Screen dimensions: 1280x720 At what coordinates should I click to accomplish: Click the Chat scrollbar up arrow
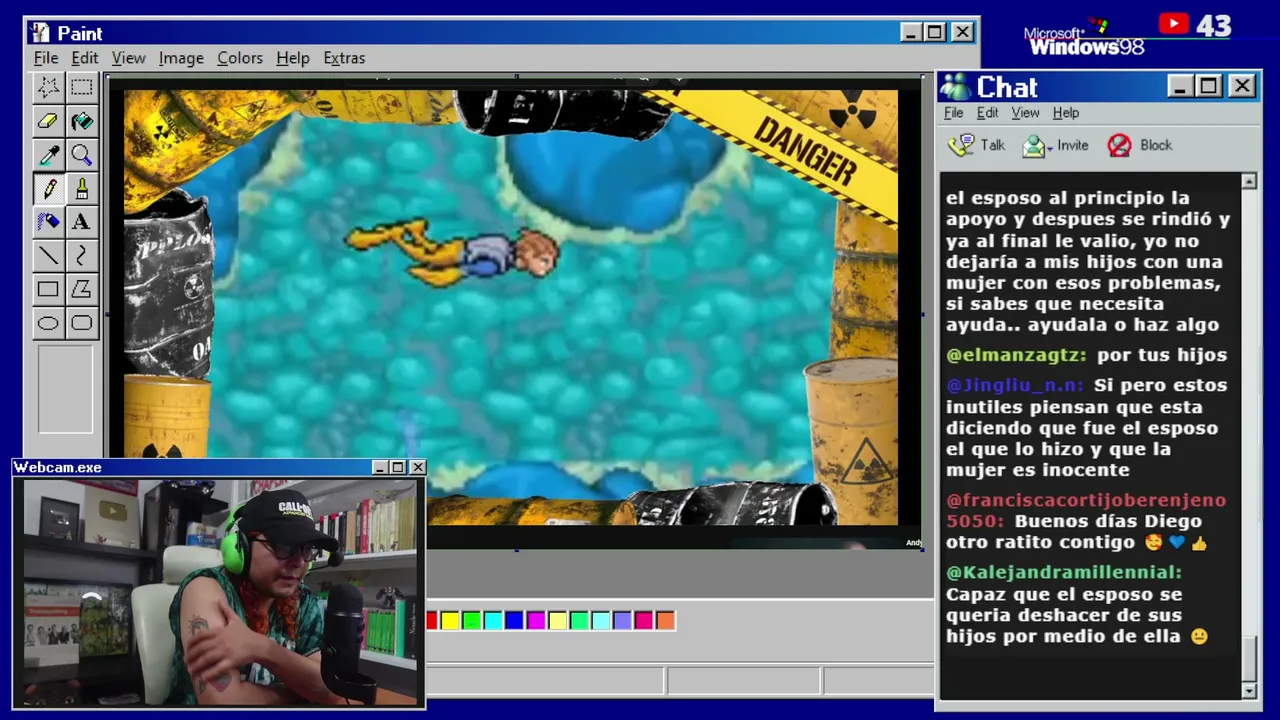[1249, 181]
